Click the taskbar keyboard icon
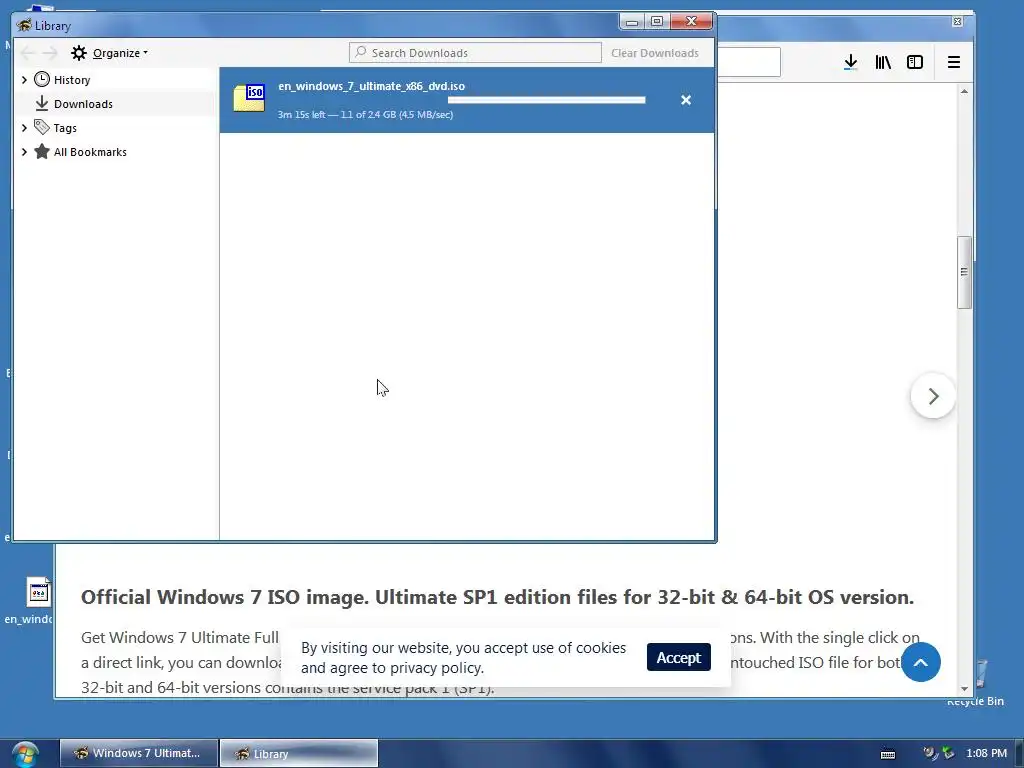This screenshot has height=768, width=1024. point(888,754)
